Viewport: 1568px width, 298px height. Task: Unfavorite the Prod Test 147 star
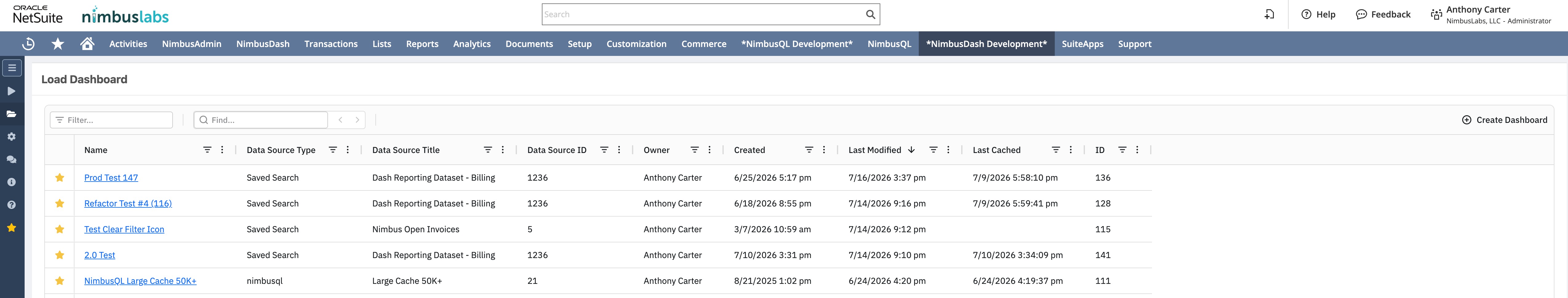click(x=60, y=178)
